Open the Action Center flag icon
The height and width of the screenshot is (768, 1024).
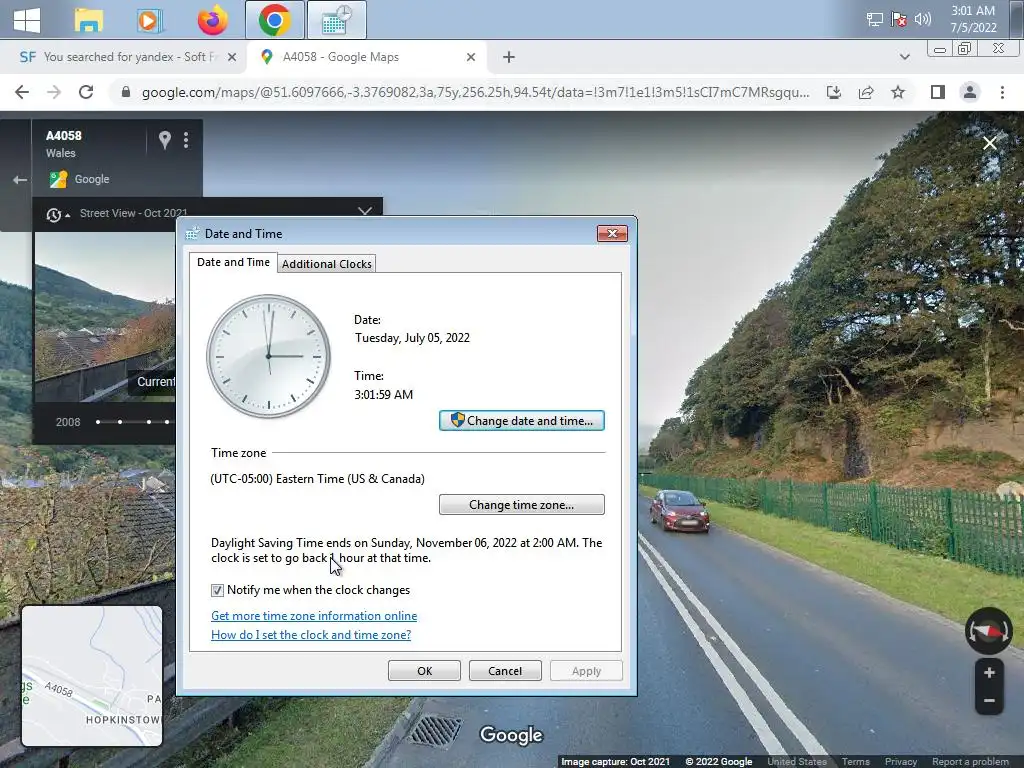point(899,20)
